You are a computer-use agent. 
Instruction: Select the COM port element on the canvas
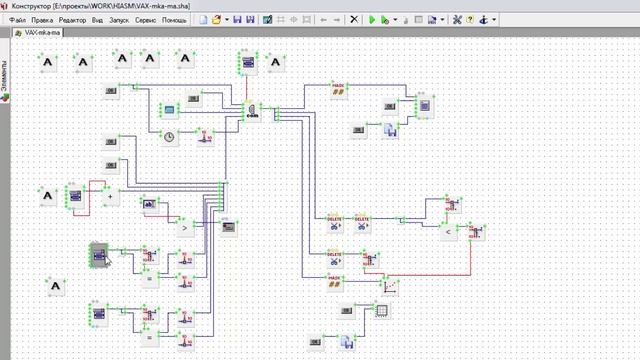click(x=252, y=111)
